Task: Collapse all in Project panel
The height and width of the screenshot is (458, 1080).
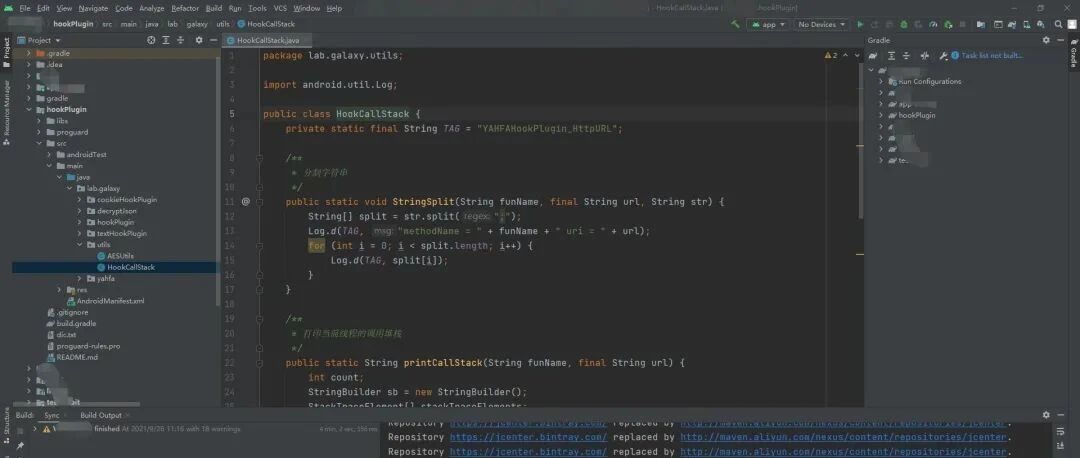Action: [180, 40]
